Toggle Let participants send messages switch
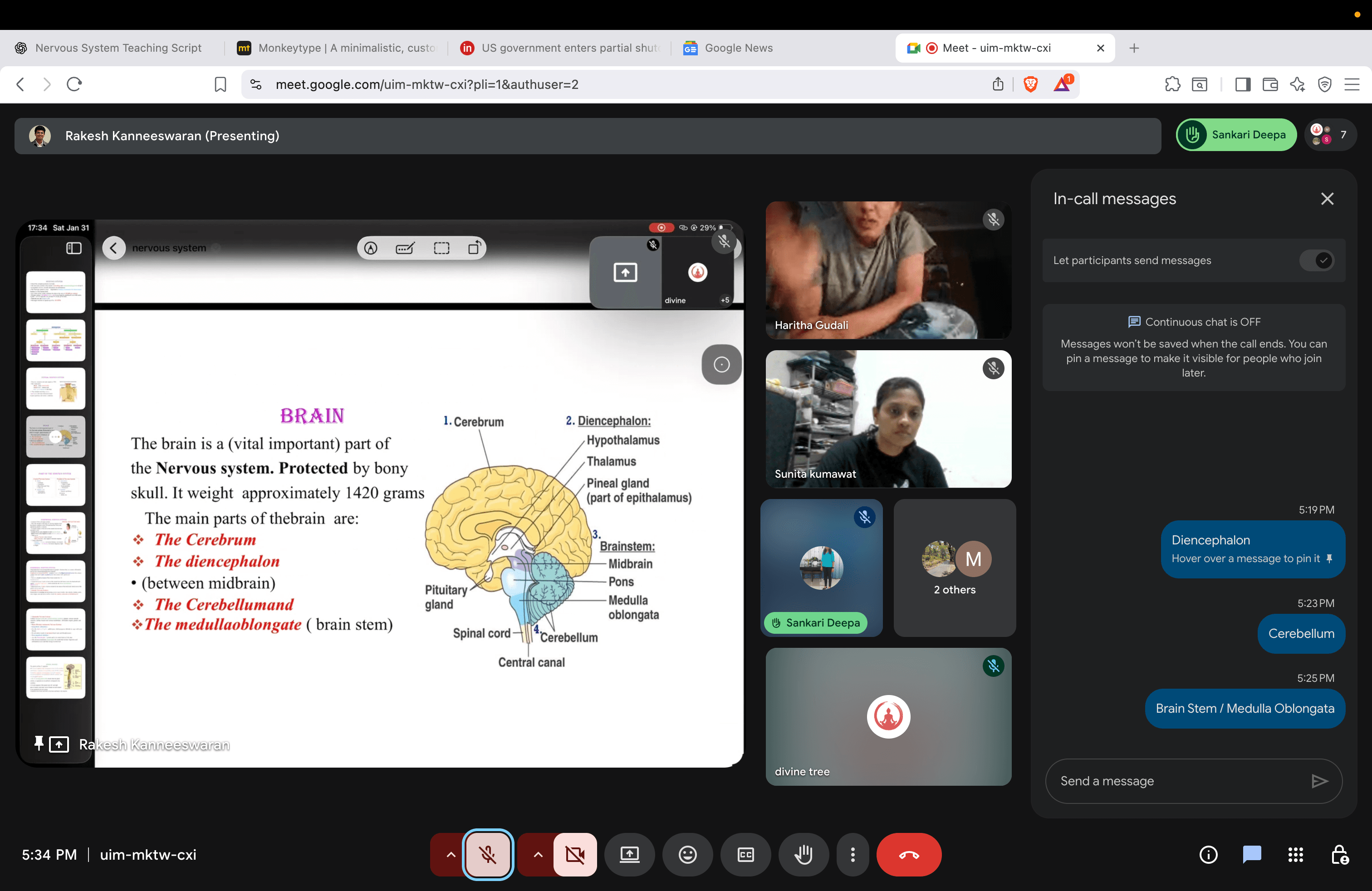This screenshot has width=1372, height=891. point(1317,260)
